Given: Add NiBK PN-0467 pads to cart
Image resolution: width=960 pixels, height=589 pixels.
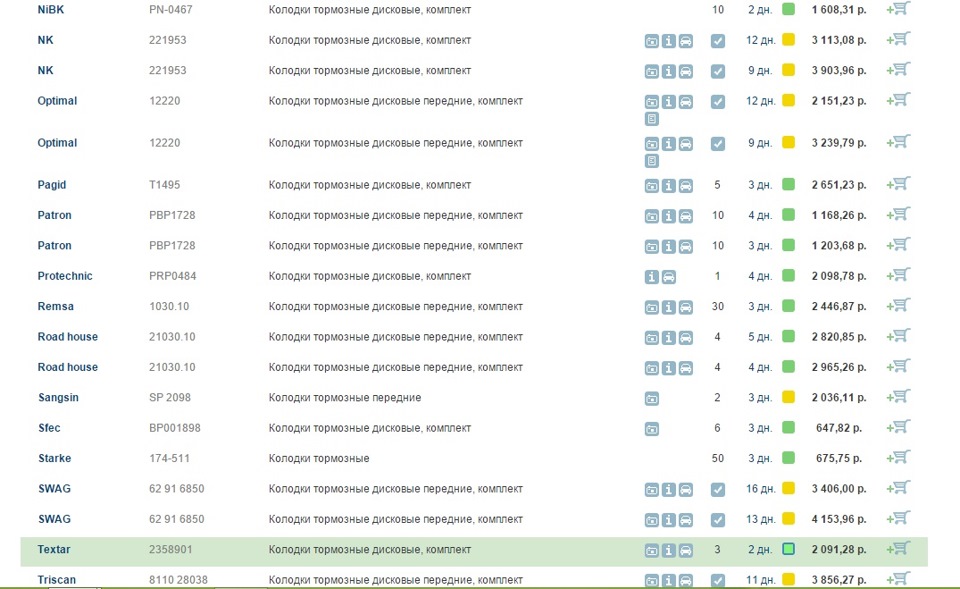Looking at the screenshot, I should (898, 9).
